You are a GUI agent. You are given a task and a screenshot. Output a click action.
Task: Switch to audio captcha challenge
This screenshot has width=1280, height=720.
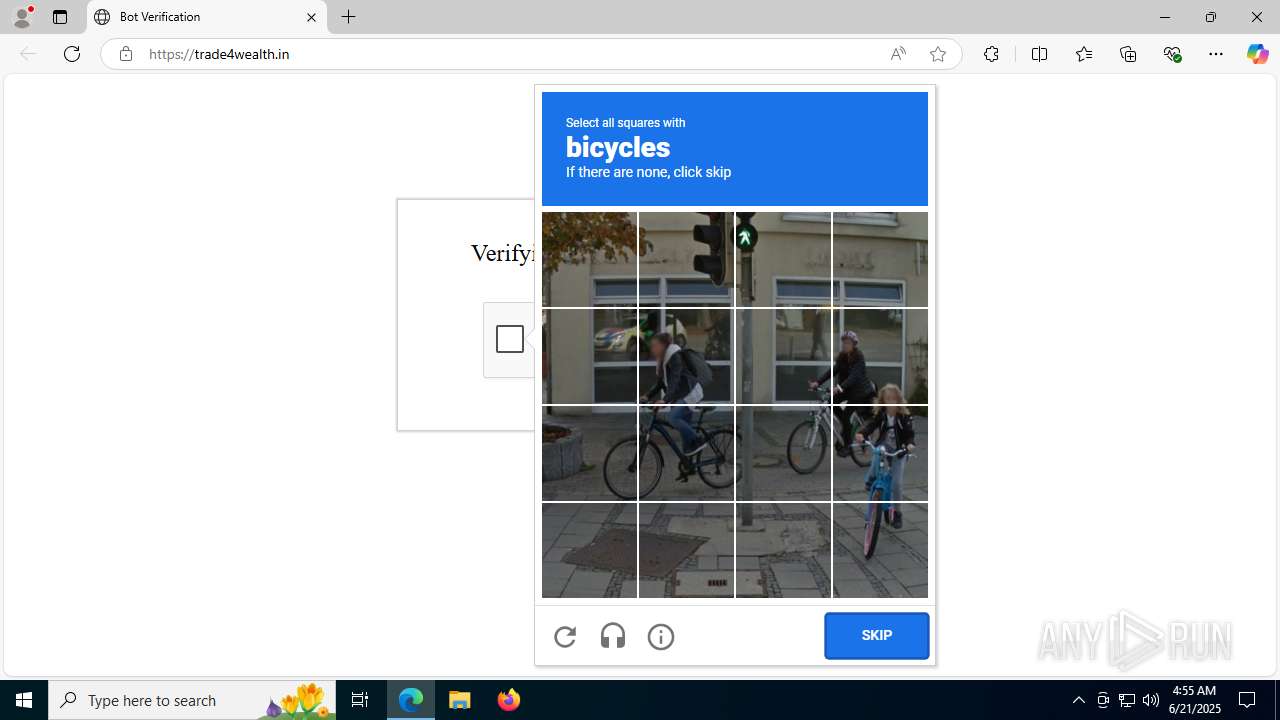pos(613,636)
